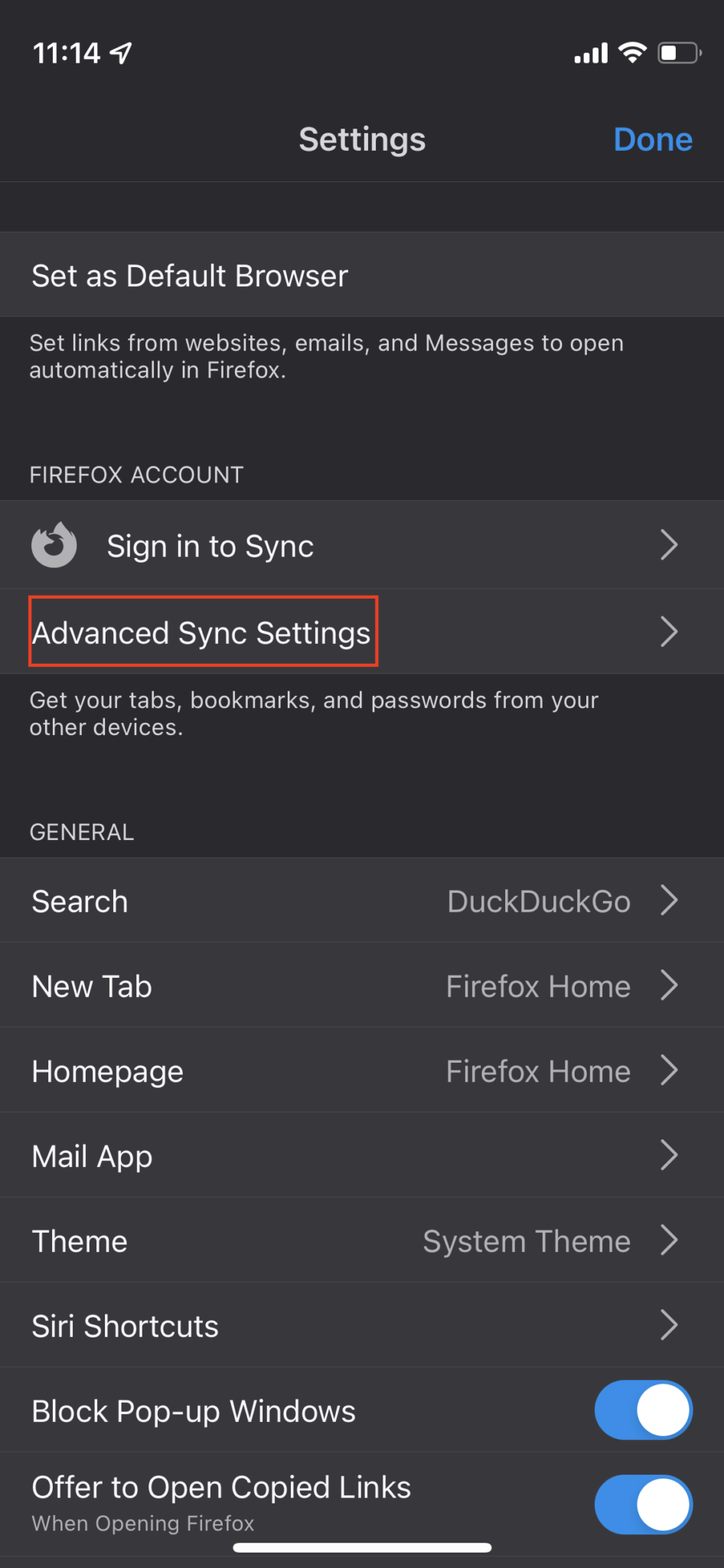Expand Advanced Sync Settings chevron
Viewport: 724px width, 1568px height.
click(669, 632)
